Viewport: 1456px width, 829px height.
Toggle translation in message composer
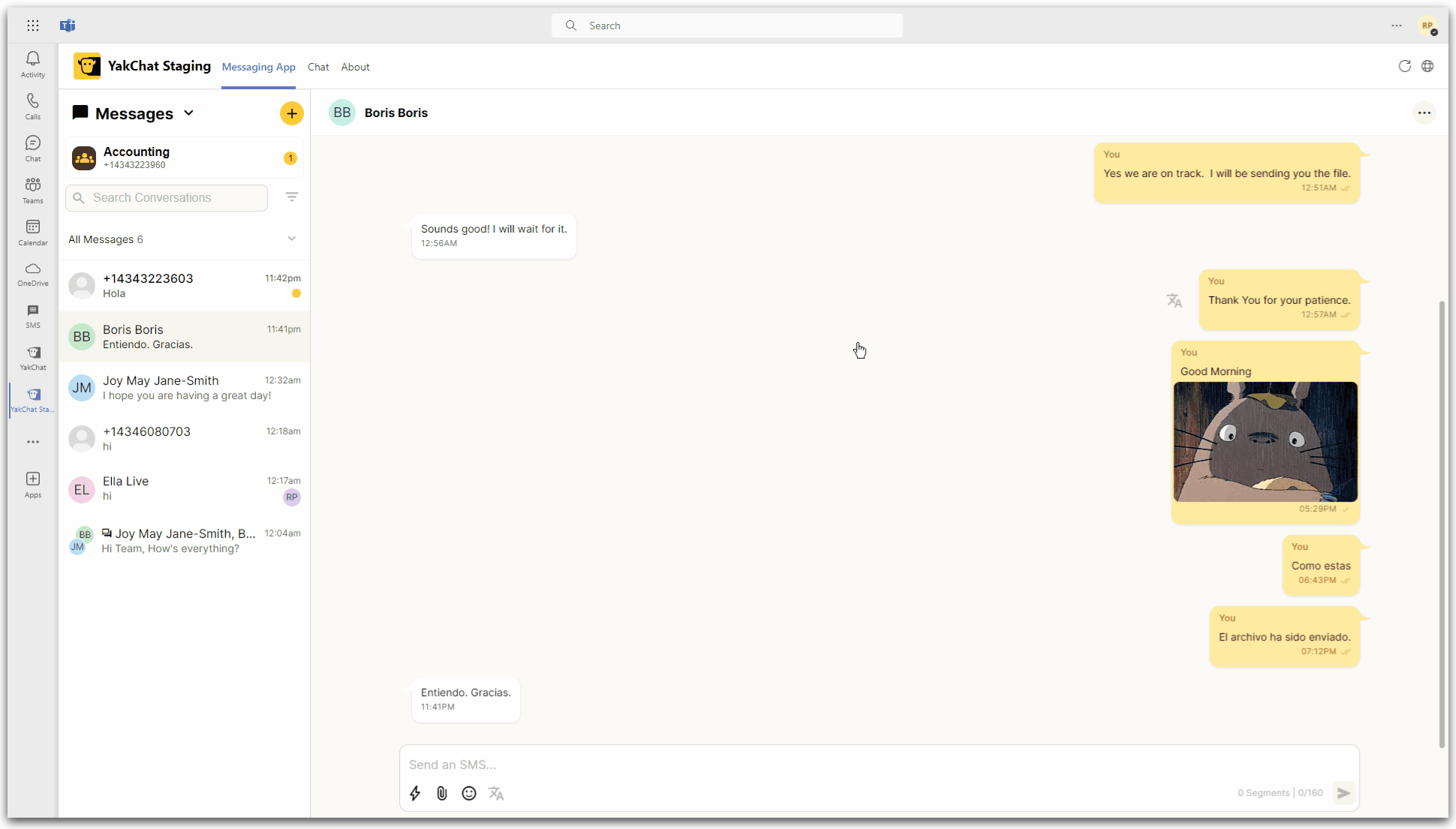pos(496,793)
